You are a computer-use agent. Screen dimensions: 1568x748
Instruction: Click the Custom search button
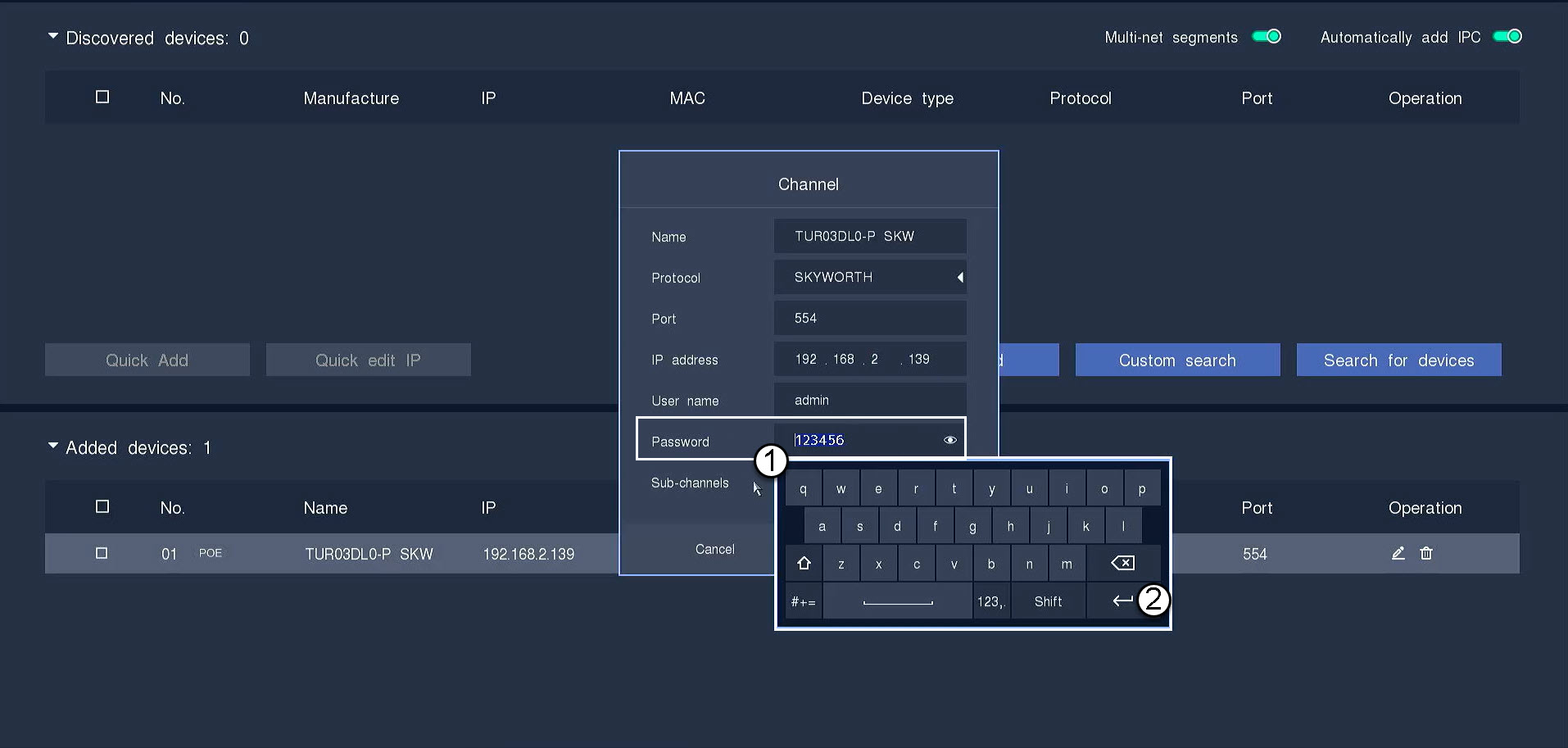pos(1177,360)
